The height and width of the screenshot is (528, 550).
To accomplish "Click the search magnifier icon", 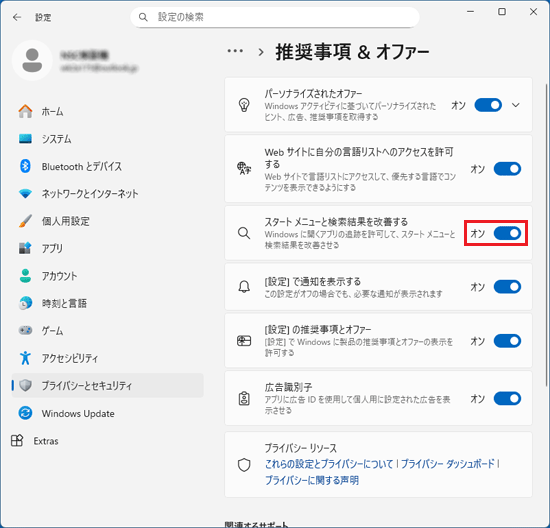I will click(x=143, y=17).
